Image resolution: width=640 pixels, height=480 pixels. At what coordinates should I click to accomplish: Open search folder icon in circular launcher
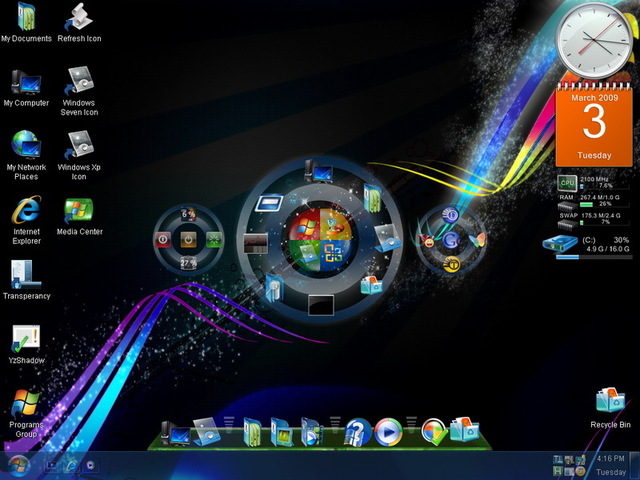pos(274,287)
